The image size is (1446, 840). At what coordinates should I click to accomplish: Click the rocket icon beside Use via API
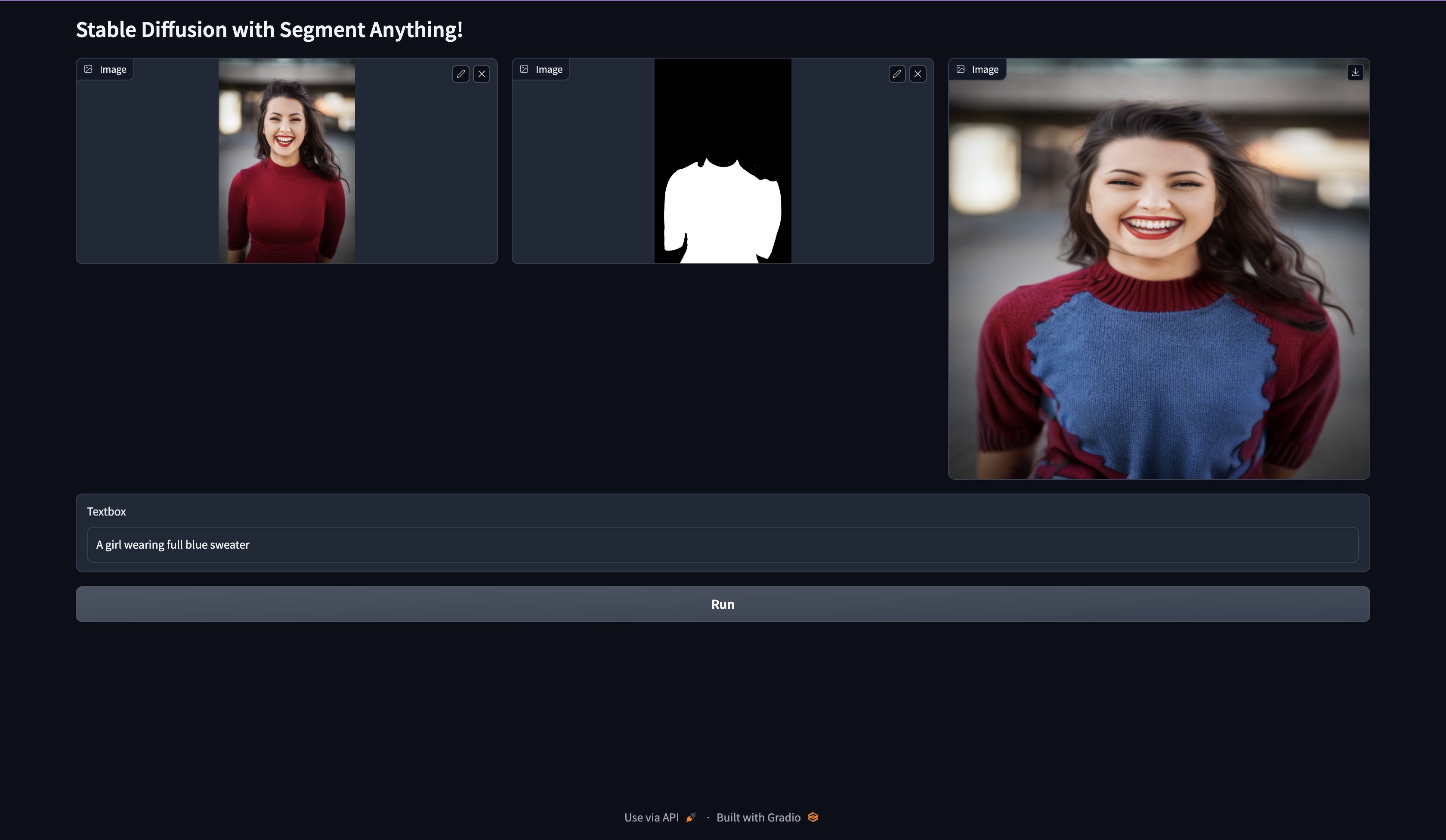691,817
